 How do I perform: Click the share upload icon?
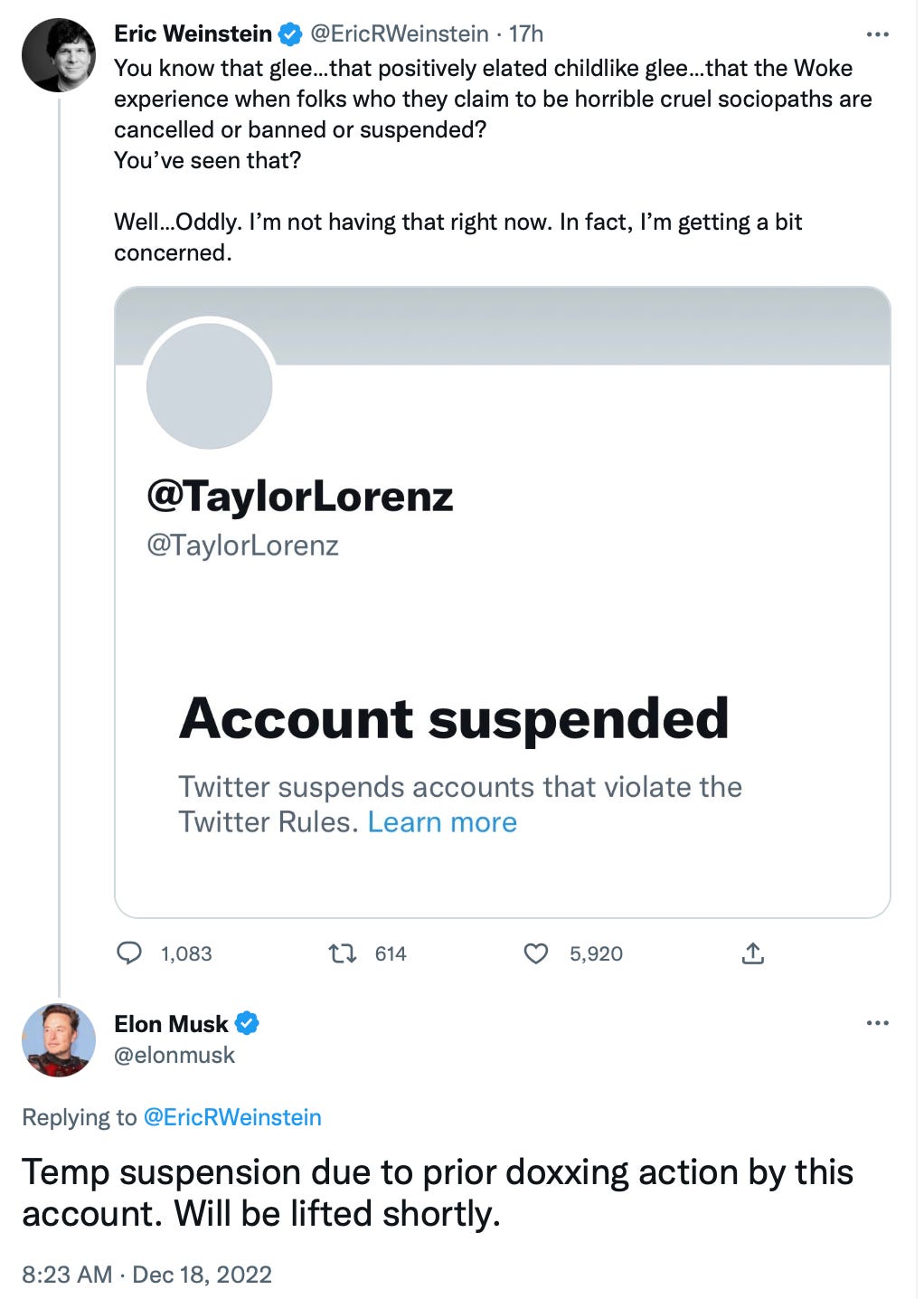[x=753, y=953]
